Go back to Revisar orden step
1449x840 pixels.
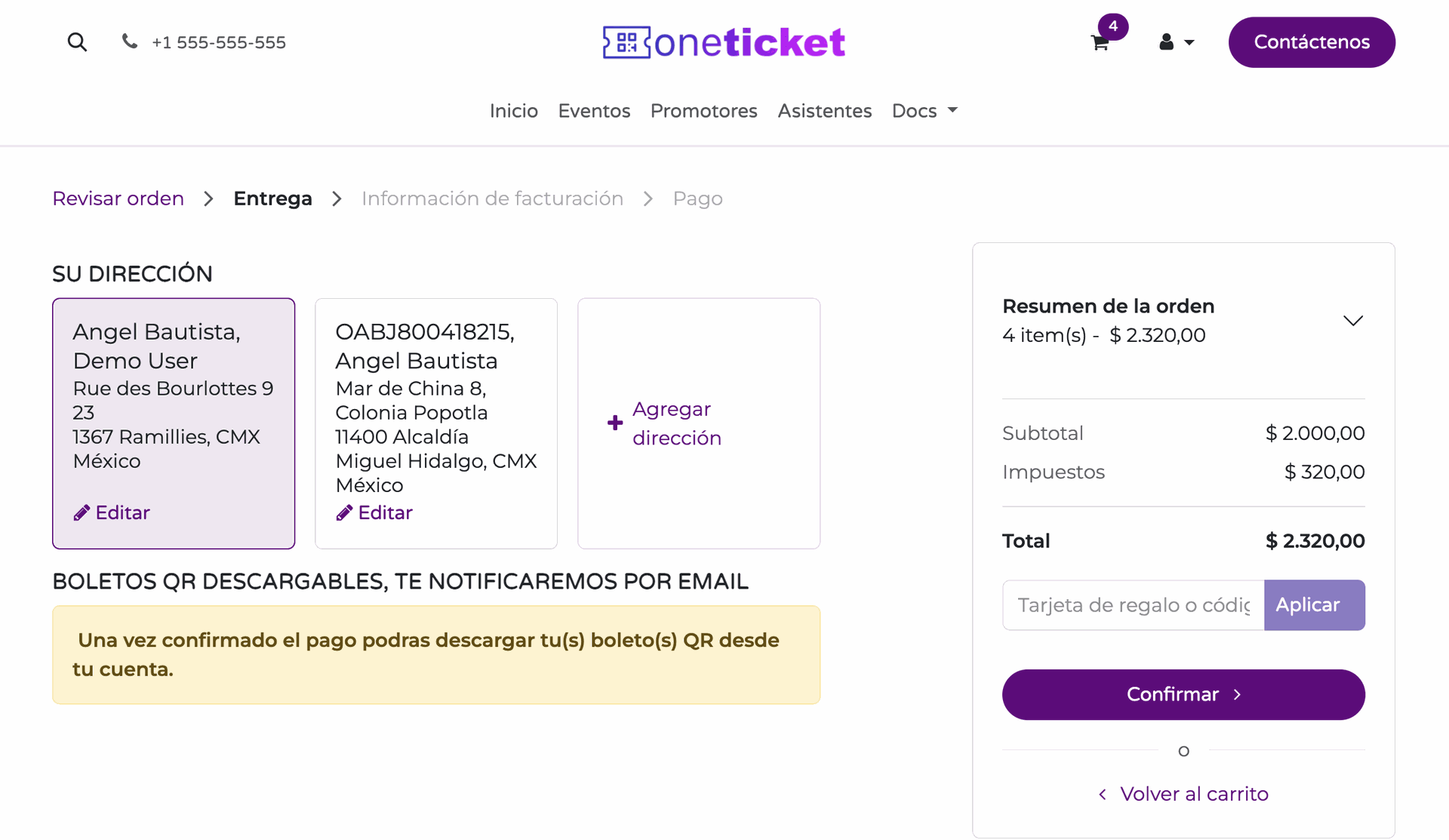118,198
